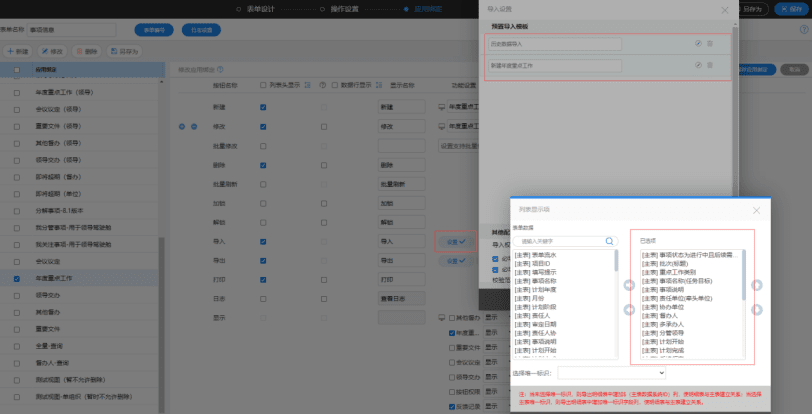Open the 显示 dropdown beside 会议议定
Image resolution: width=812 pixels, height=415 pixels.
tap(496, 362)
